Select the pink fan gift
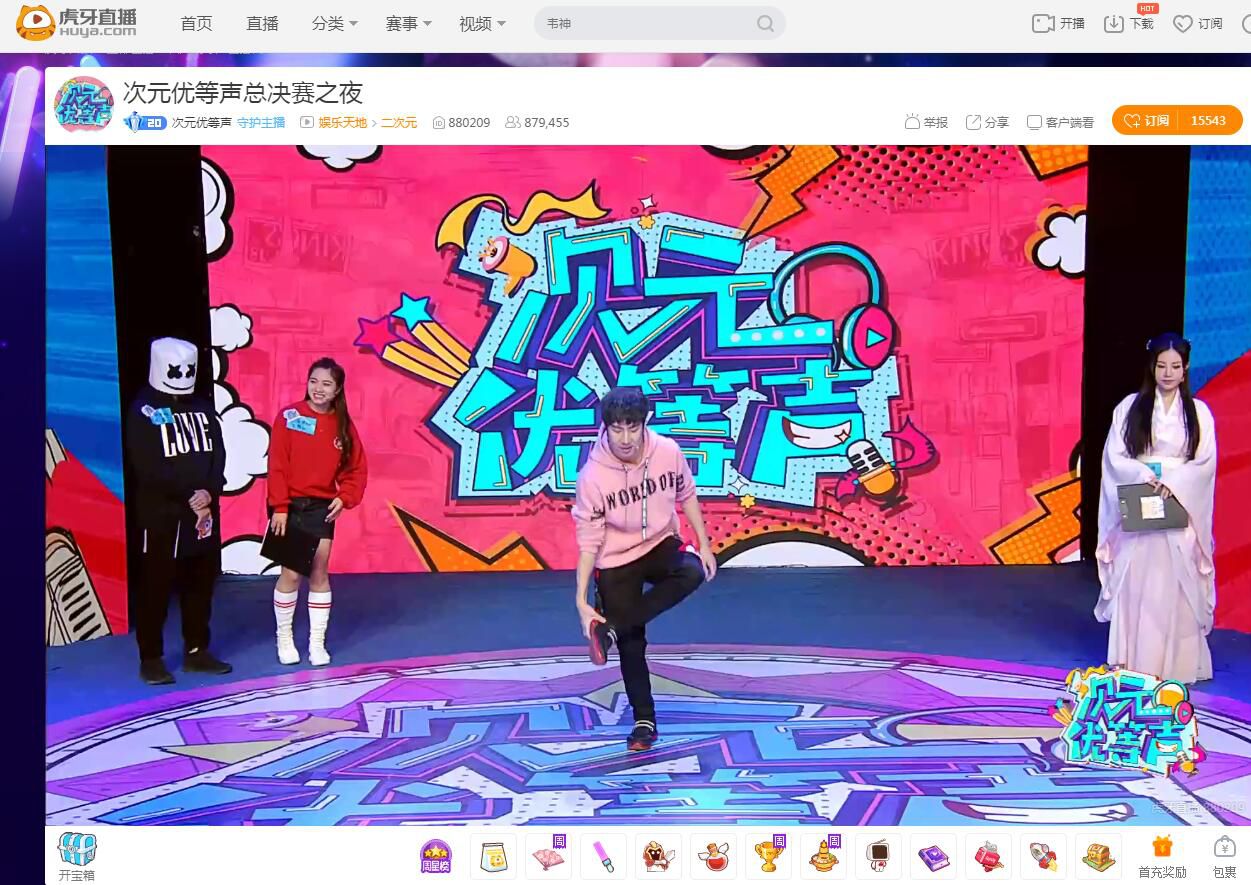 (x=548, y=857)
